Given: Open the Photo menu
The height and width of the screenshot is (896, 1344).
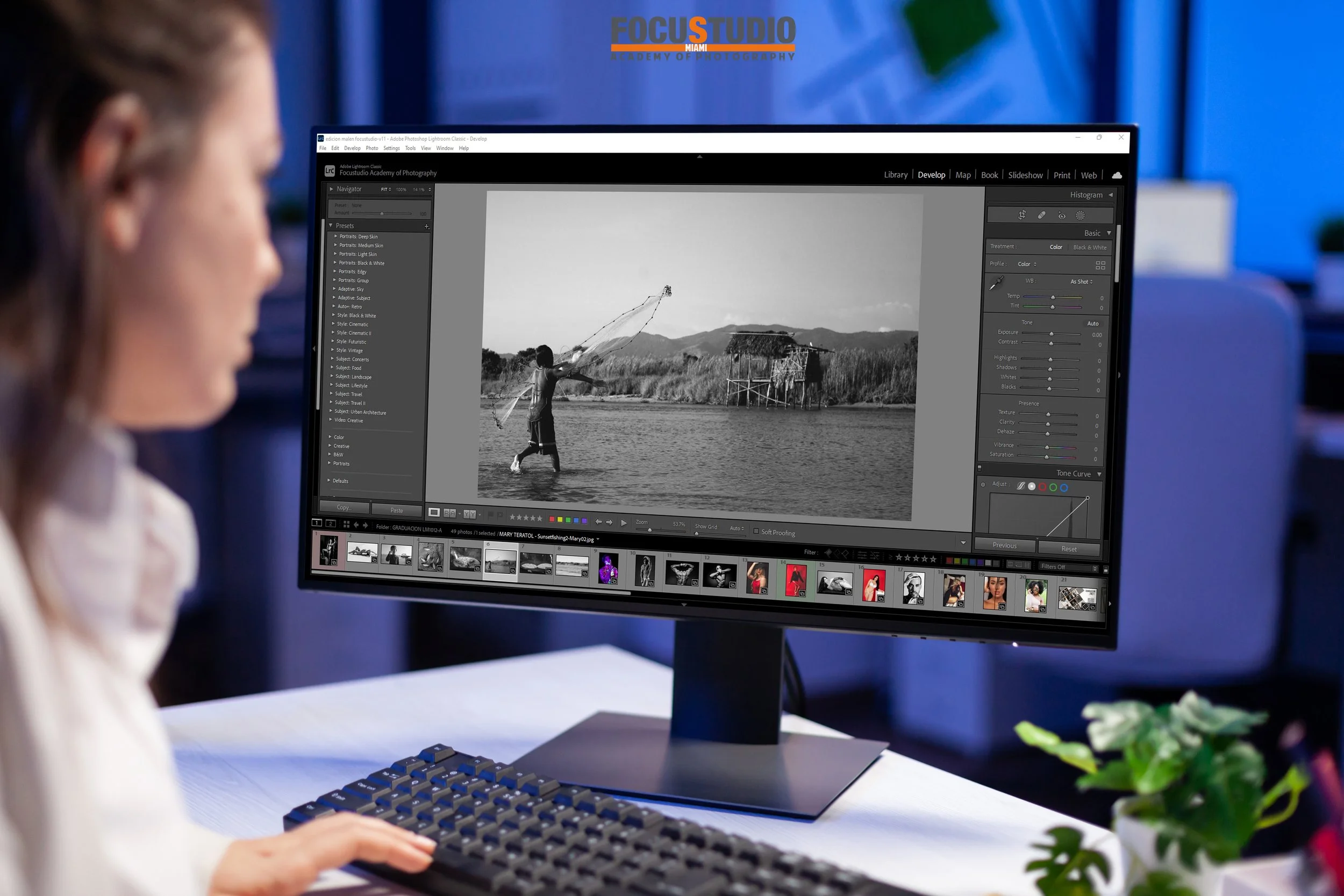Looking at the screenshot, I should click(371, 148).
